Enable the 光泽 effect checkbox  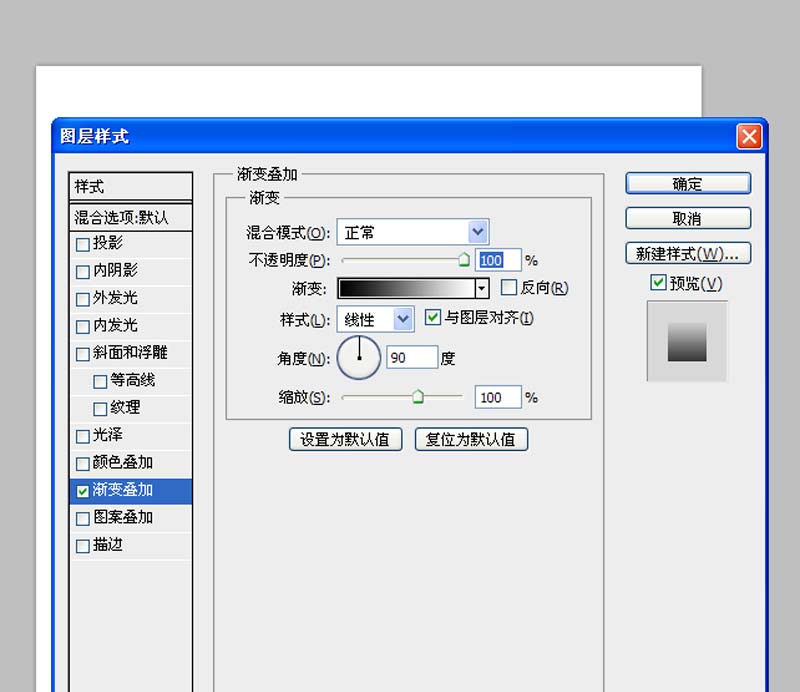[x=83, y=436]
